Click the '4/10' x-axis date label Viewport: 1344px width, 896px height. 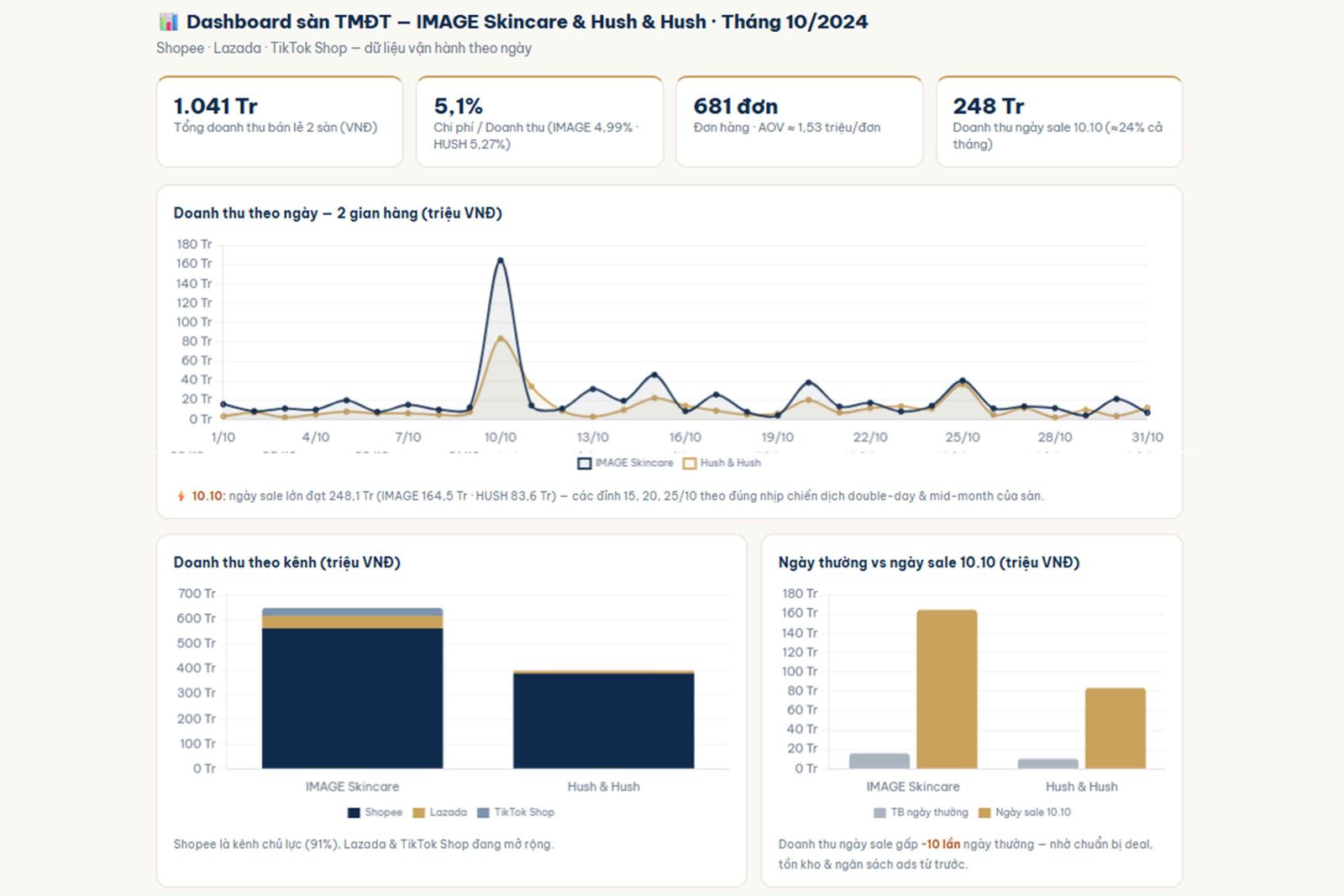tap(316, 438)
